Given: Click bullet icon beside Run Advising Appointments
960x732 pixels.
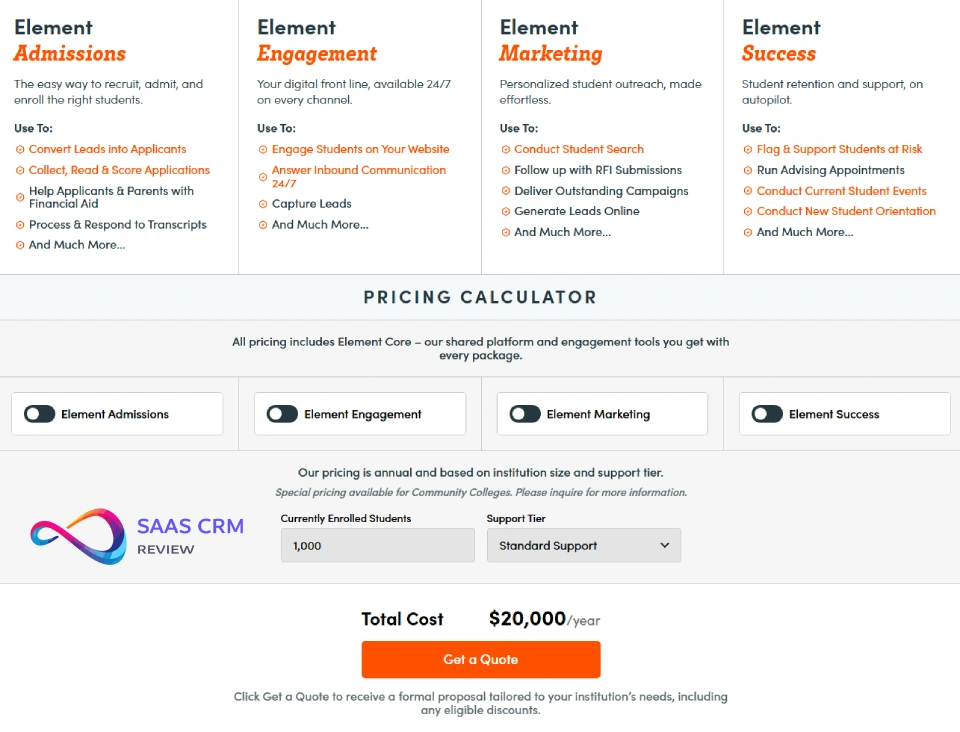Looking at the screenshot, I should (x=748, y=171).
